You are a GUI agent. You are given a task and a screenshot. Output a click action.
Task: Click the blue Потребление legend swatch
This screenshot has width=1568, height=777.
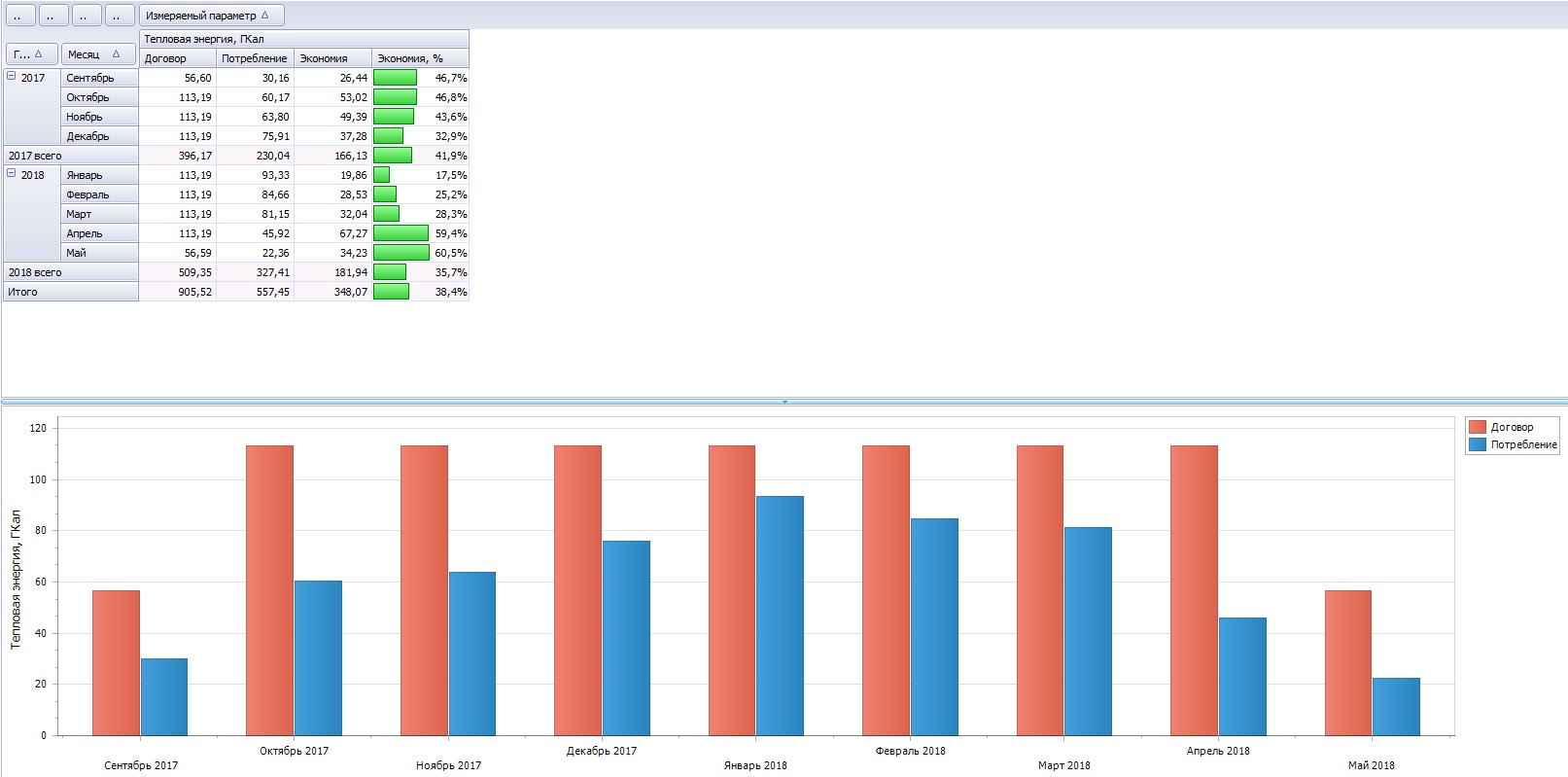pyautogui.click(x=1478, y=444)
